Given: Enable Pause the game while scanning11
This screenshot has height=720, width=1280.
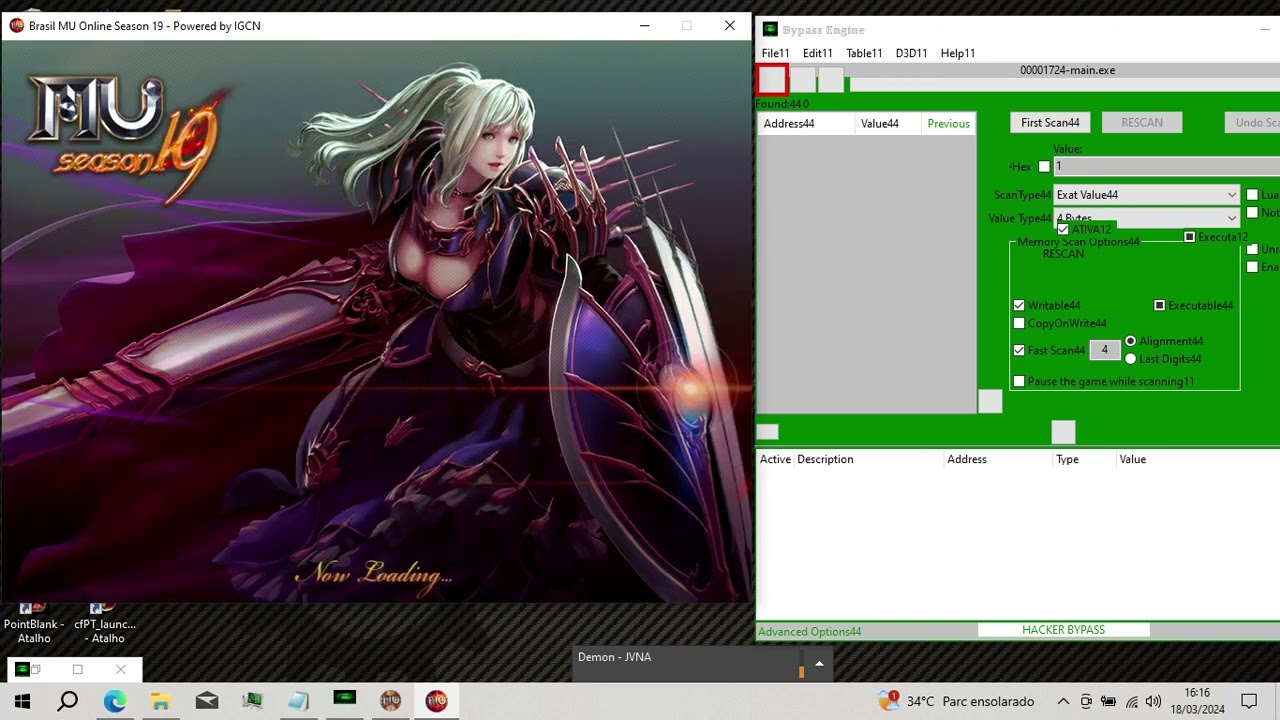Looking at the screenshot, I should (1019, 381).
